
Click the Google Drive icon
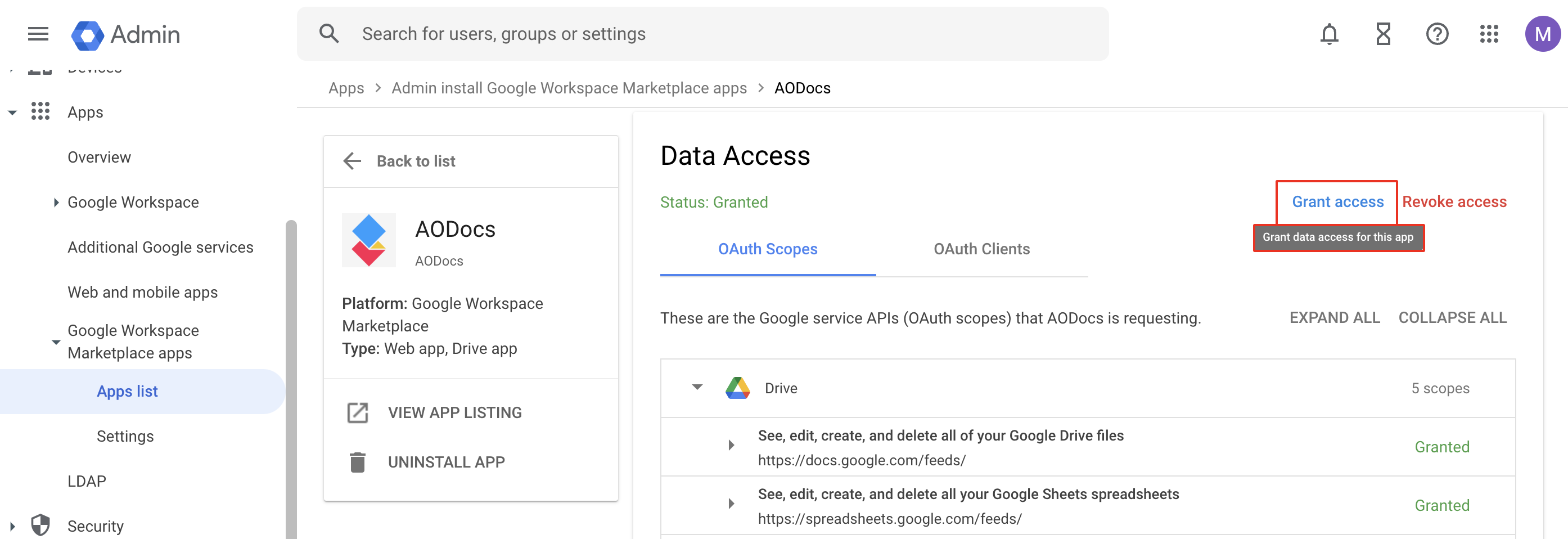pos(738,388)
